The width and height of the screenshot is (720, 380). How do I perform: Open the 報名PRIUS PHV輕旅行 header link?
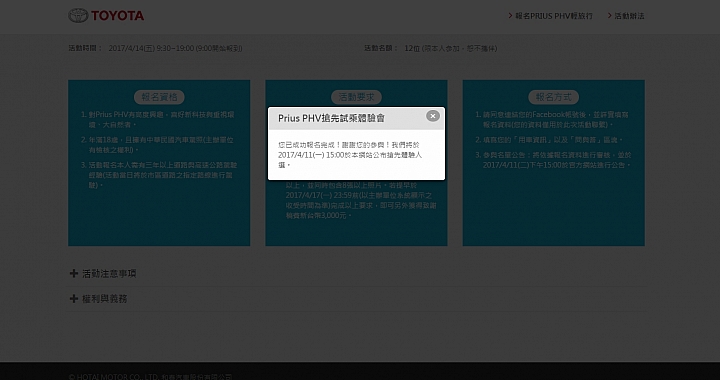pyautogui.click(x=551, y=16)
